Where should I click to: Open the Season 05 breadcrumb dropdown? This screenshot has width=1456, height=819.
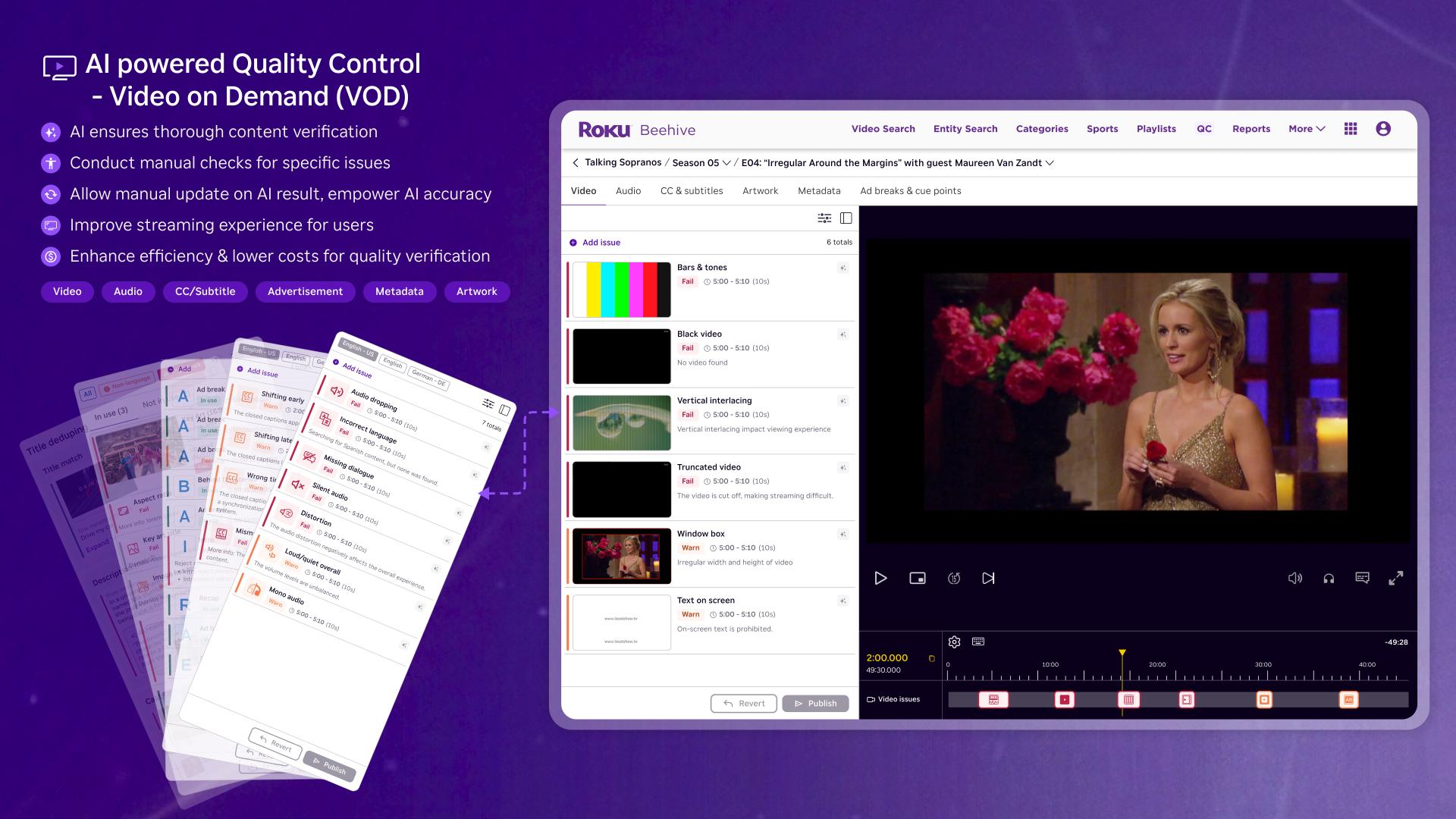(x=725, y=163)
